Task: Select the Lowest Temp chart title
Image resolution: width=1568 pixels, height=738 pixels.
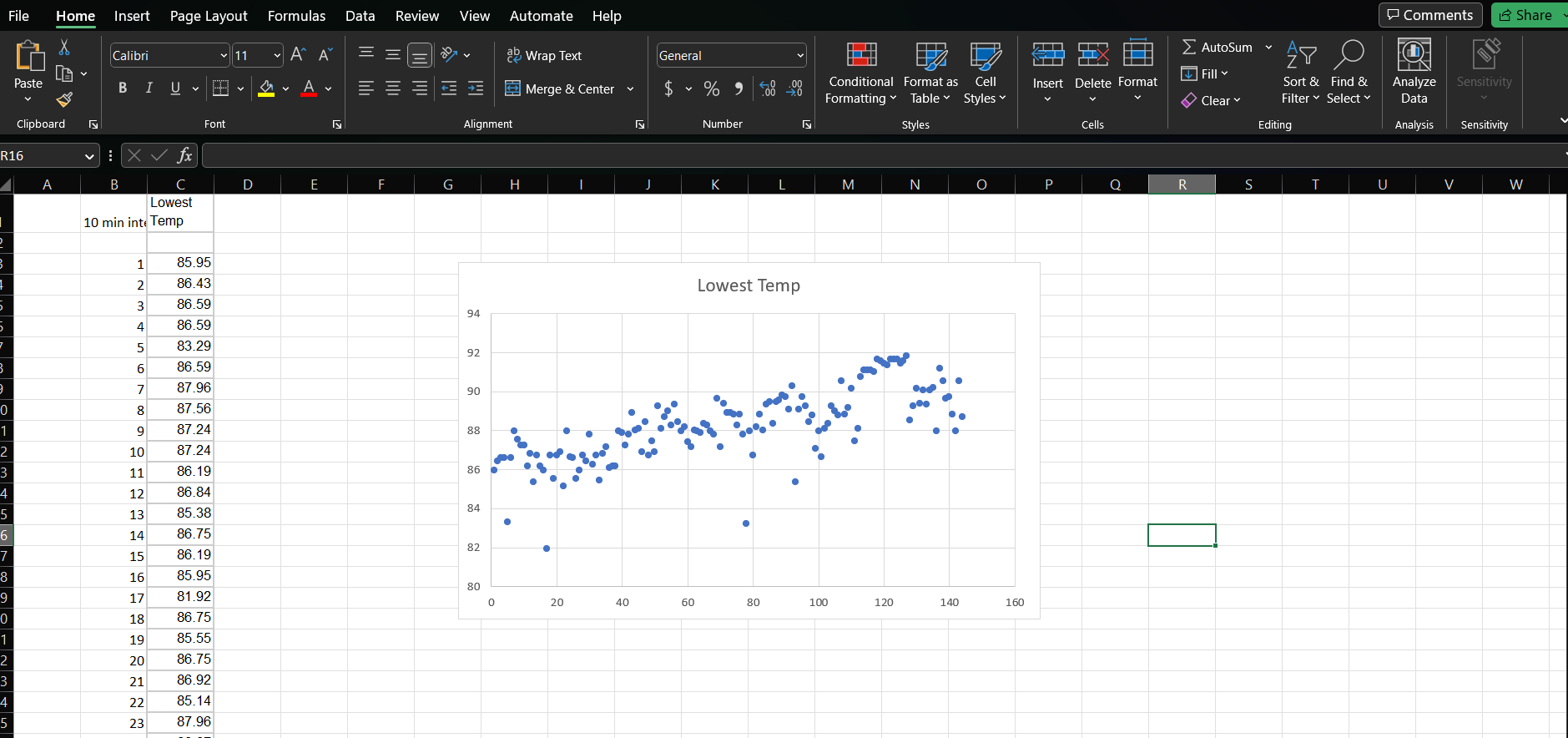Action: pyautogui.click(x=749, y=286)
